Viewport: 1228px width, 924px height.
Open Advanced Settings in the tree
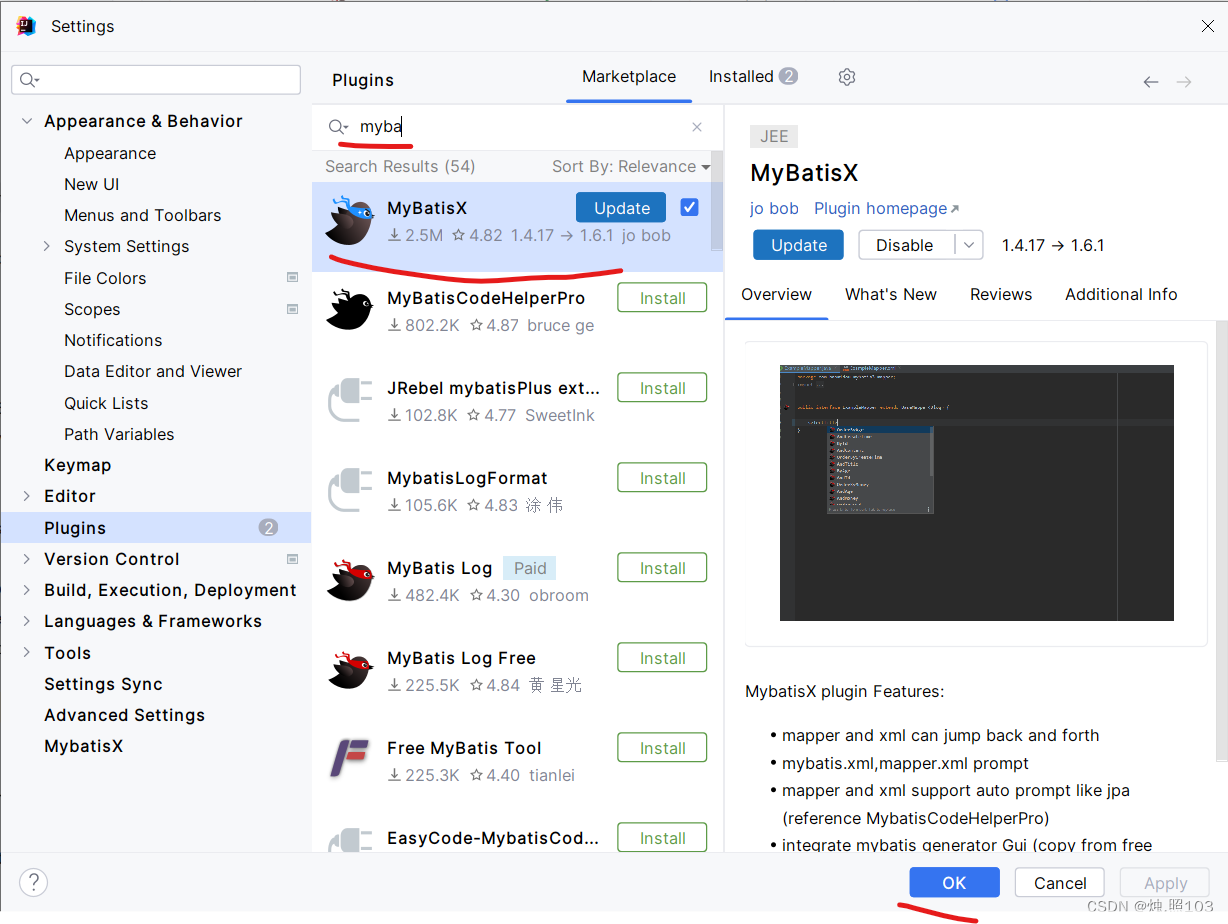tap(124, 715)
